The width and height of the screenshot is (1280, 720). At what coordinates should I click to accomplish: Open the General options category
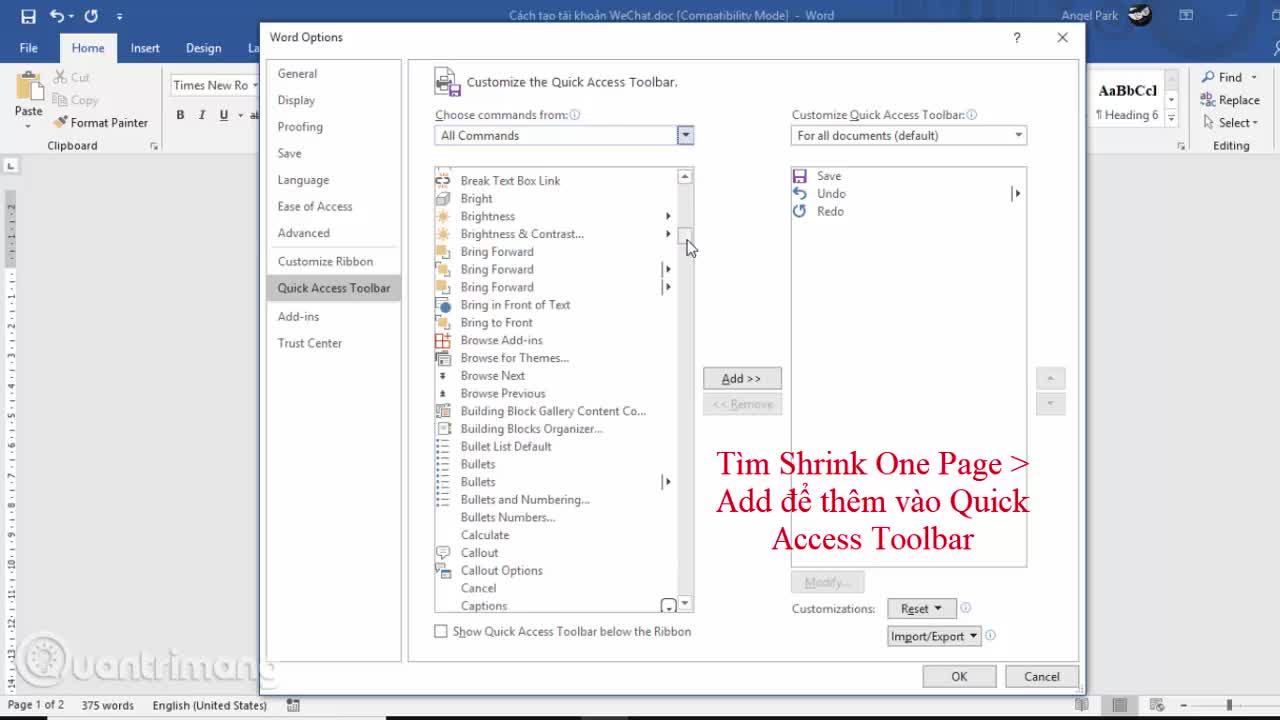point(297,74)
